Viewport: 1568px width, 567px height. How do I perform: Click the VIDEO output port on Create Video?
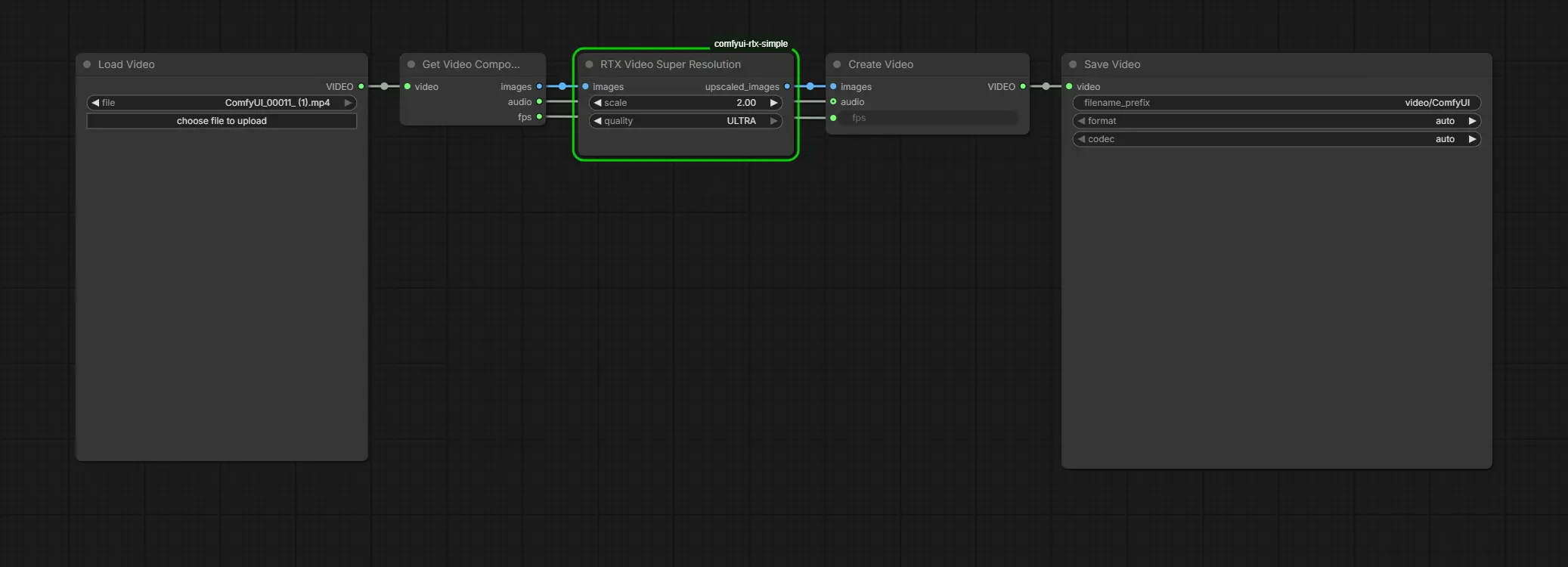pos(1023,86)
